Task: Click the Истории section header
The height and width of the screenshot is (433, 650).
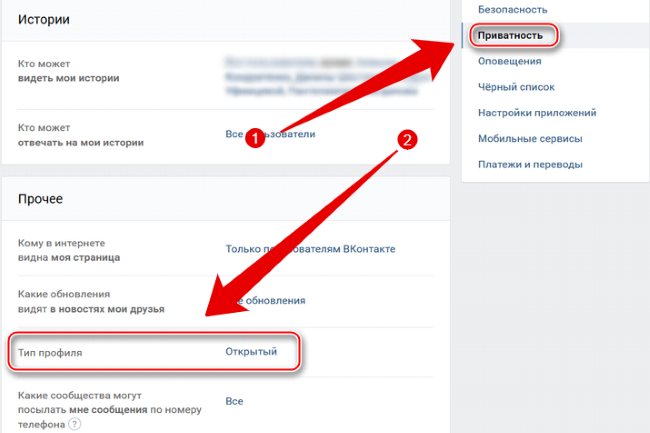Action: (44, 19)
